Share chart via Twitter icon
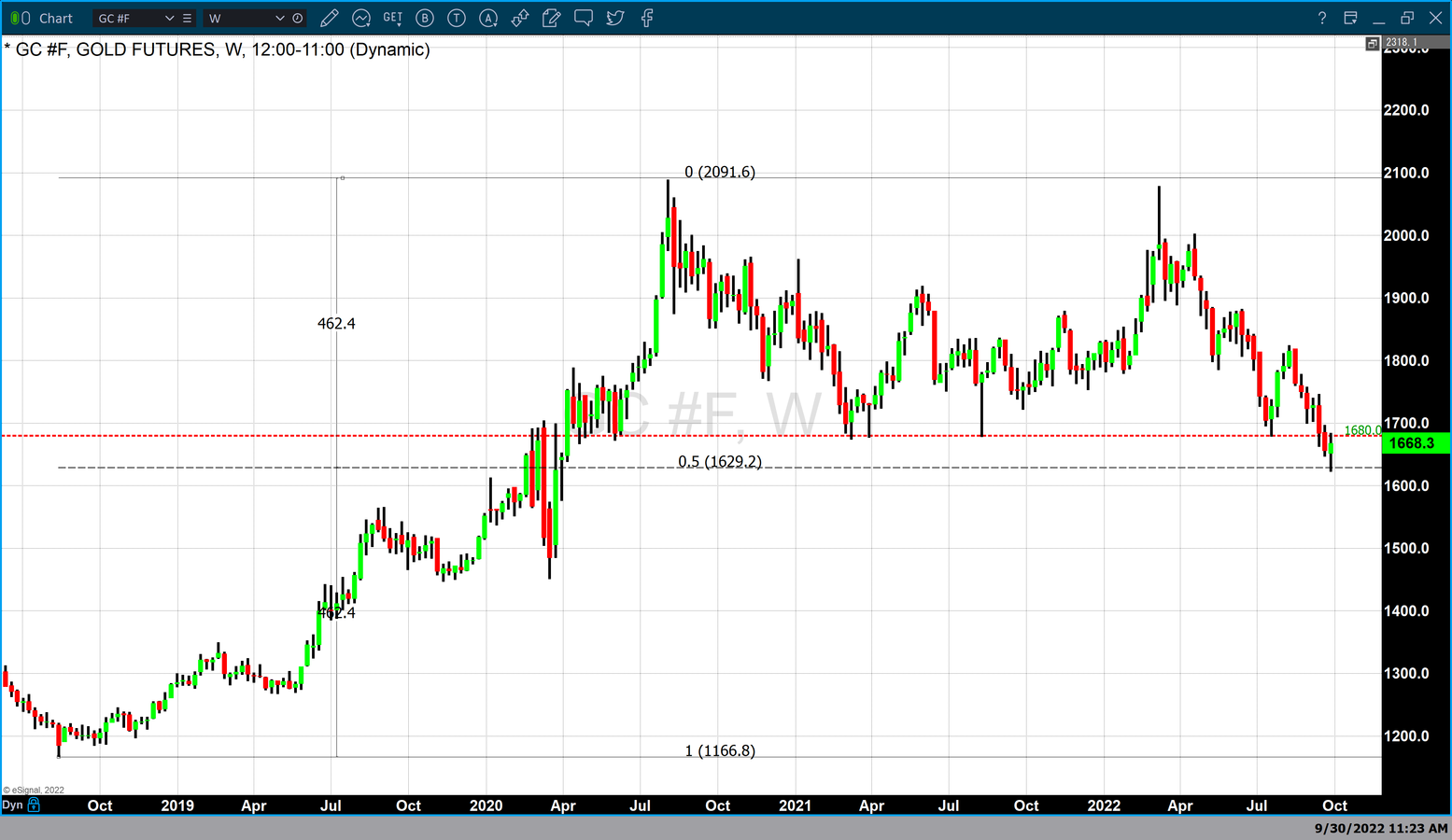 (x=615, y=18)
